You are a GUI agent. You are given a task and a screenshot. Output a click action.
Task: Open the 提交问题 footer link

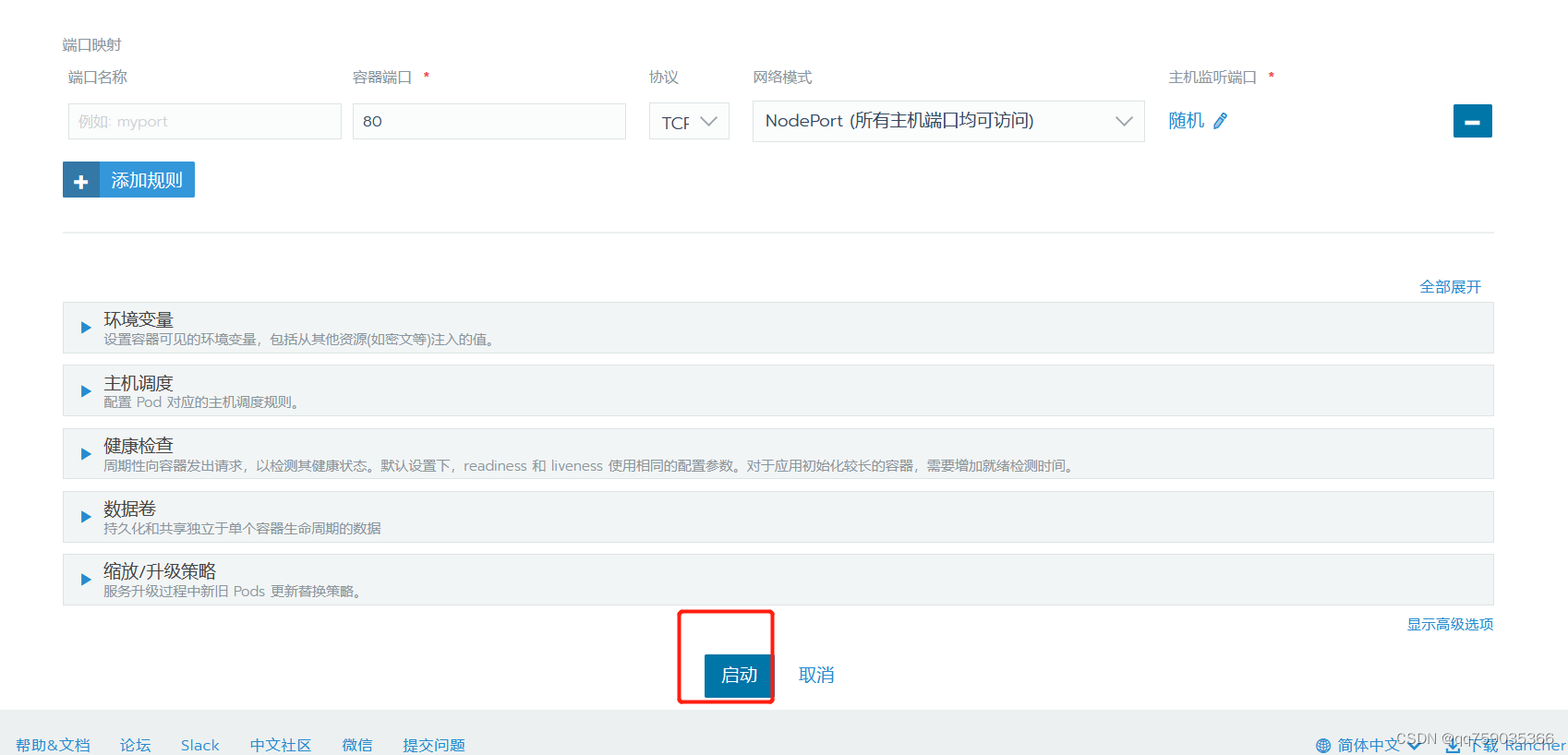tap(434, 745)
